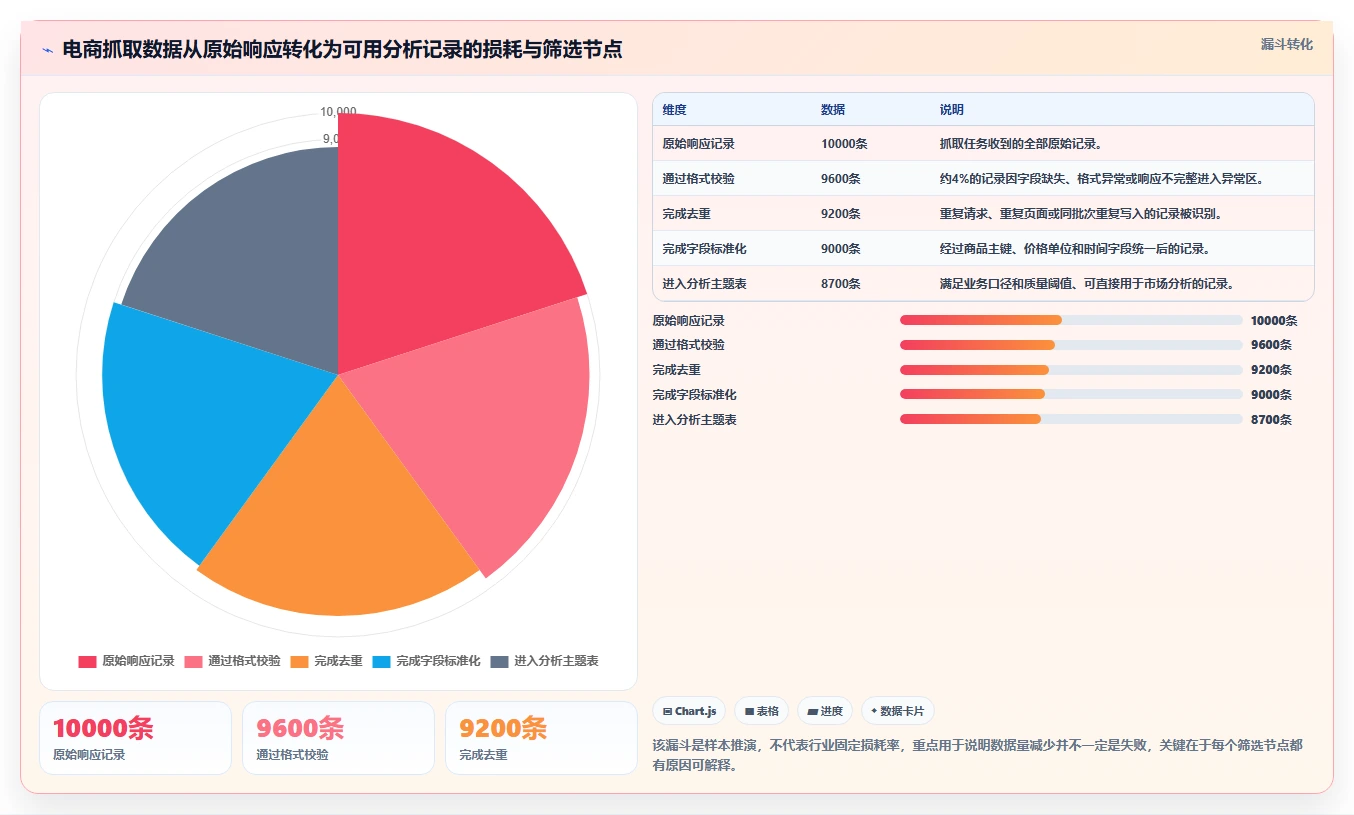Screen dimensions: 1354x815
Task: Click the 完成字段标准化 progress bar
Action: (1071, 394)
